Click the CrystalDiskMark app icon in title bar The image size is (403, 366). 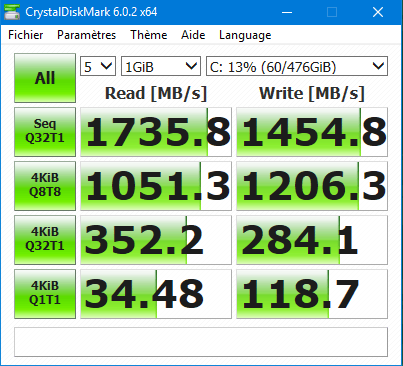[x=12, y=12]
